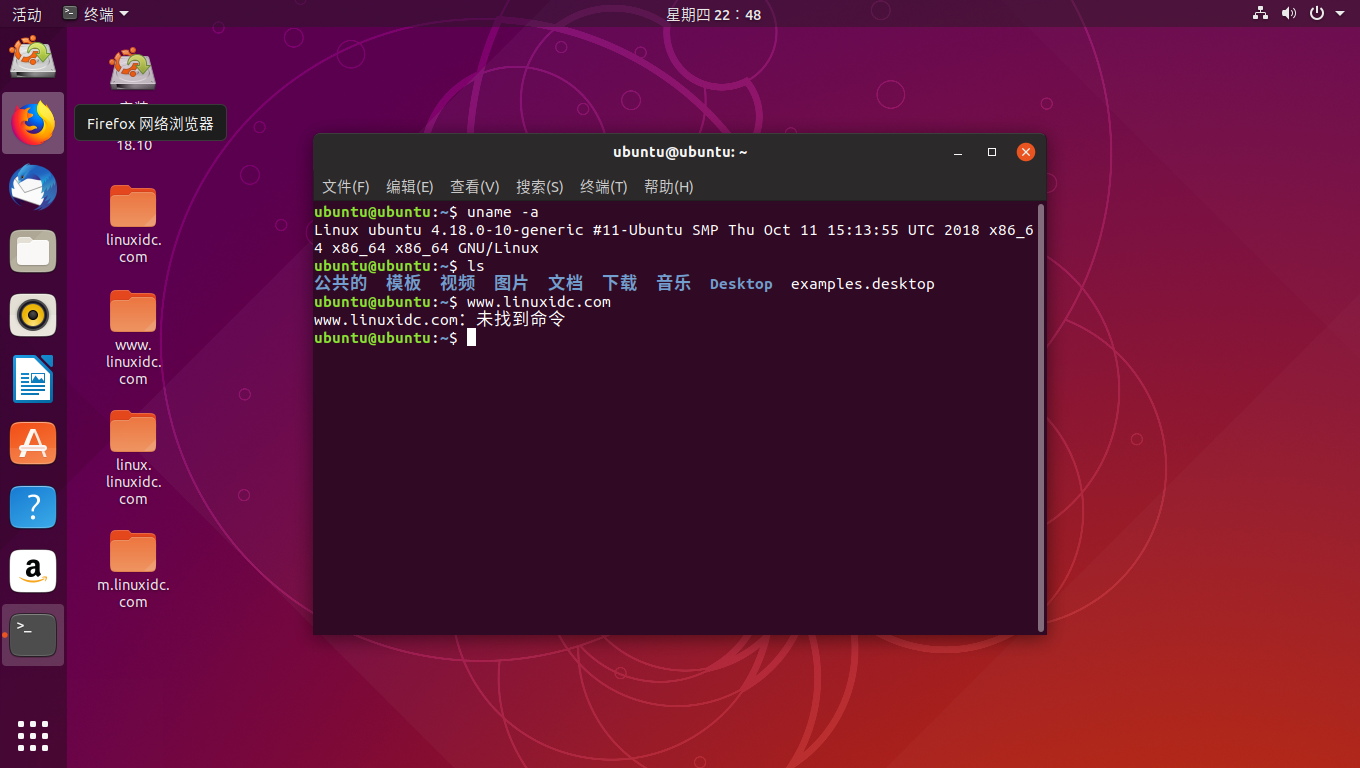Open Ubuntu Software center icon

pyautogui.click(x=33, y=443)
